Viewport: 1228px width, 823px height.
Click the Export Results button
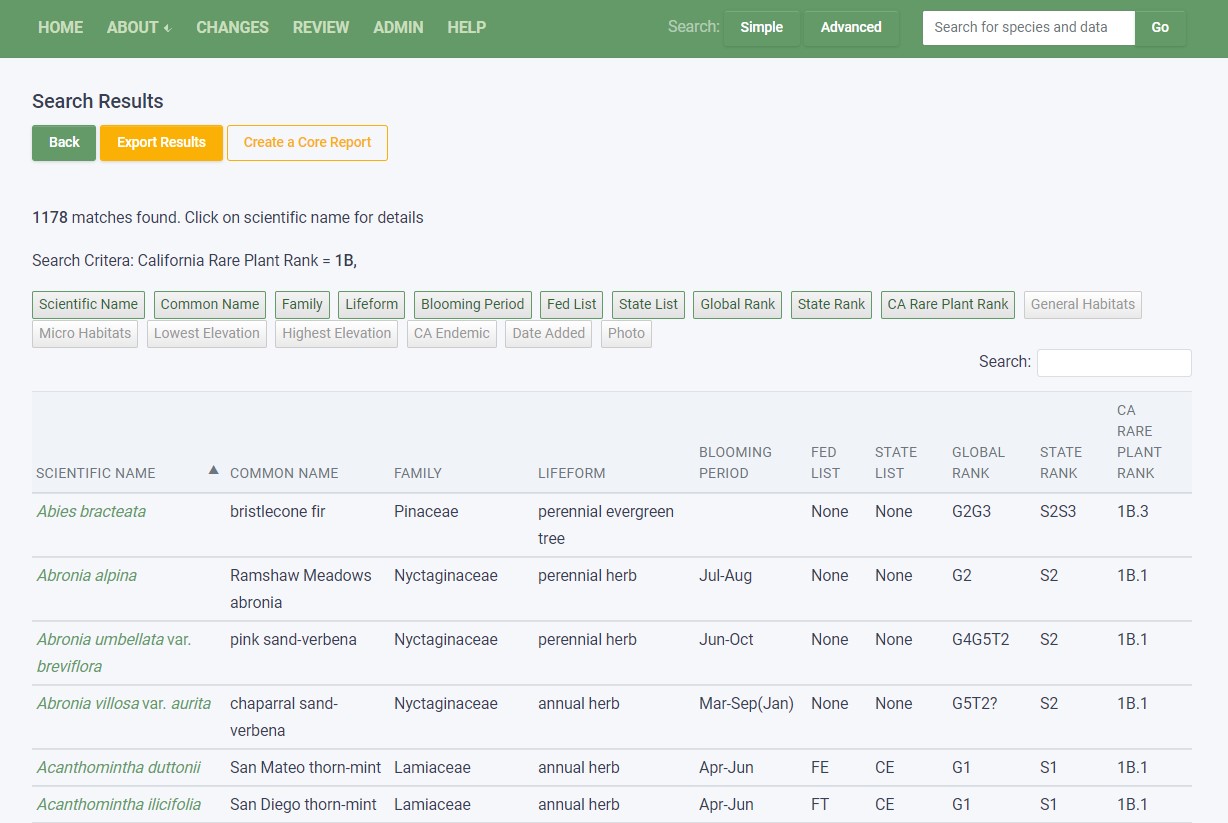point(161,142)
